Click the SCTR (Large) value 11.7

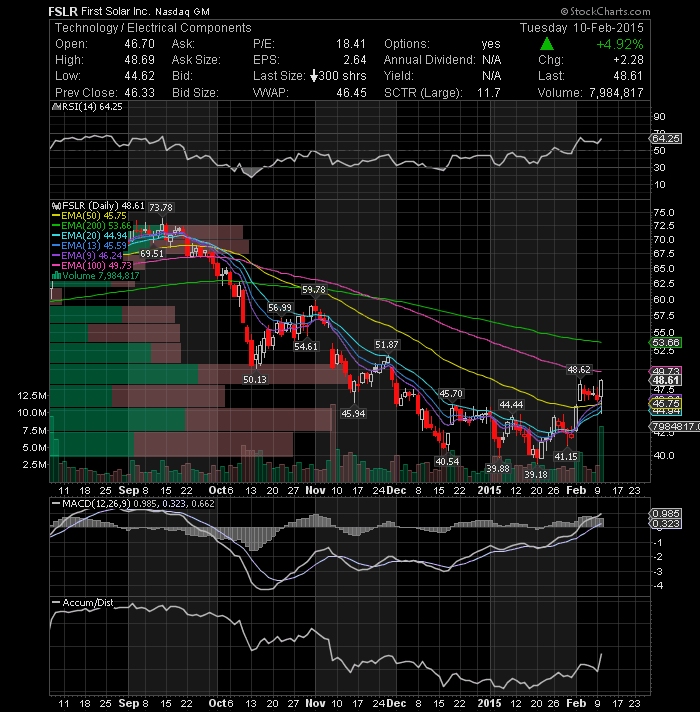pyautogui.click(x=488, y=93)
